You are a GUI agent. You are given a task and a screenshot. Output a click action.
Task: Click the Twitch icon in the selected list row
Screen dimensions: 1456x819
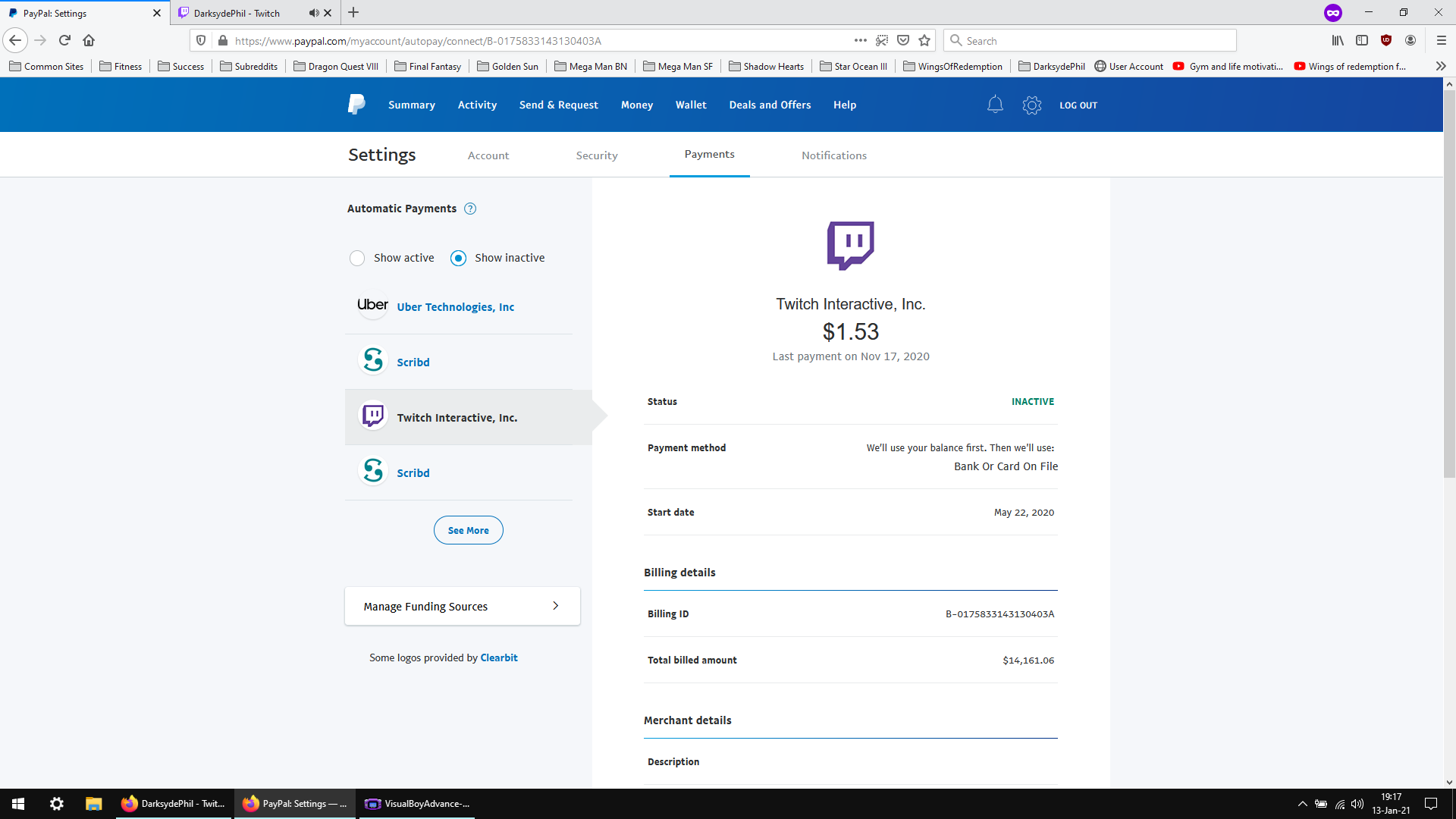(x=373, y=416)
